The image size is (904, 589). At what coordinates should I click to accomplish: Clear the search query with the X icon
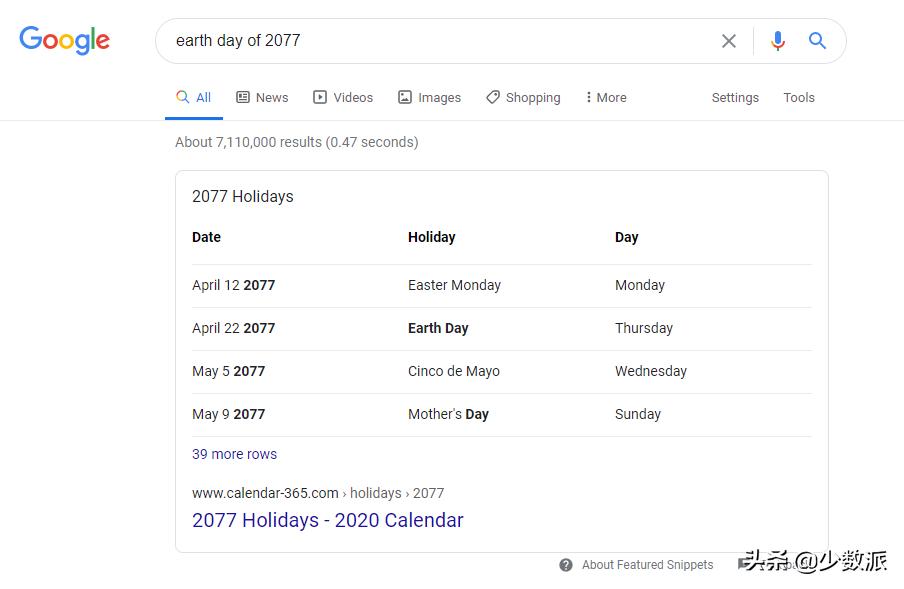click(x=729, y=40)
